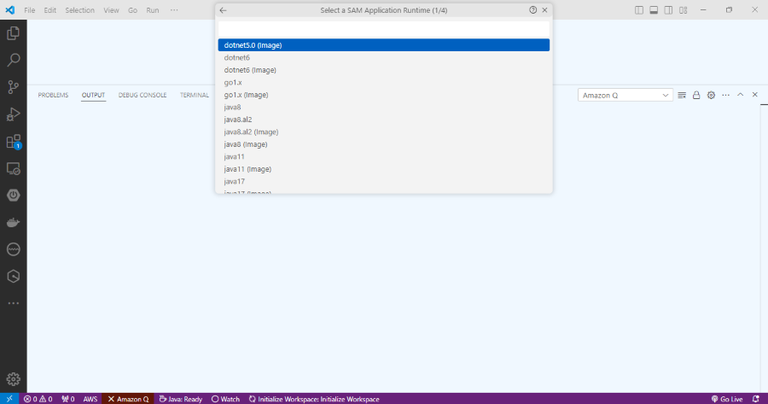Viewport: 768px width, 404px height.
Task: Toggle output scroll lock
Action: point(696,95)
